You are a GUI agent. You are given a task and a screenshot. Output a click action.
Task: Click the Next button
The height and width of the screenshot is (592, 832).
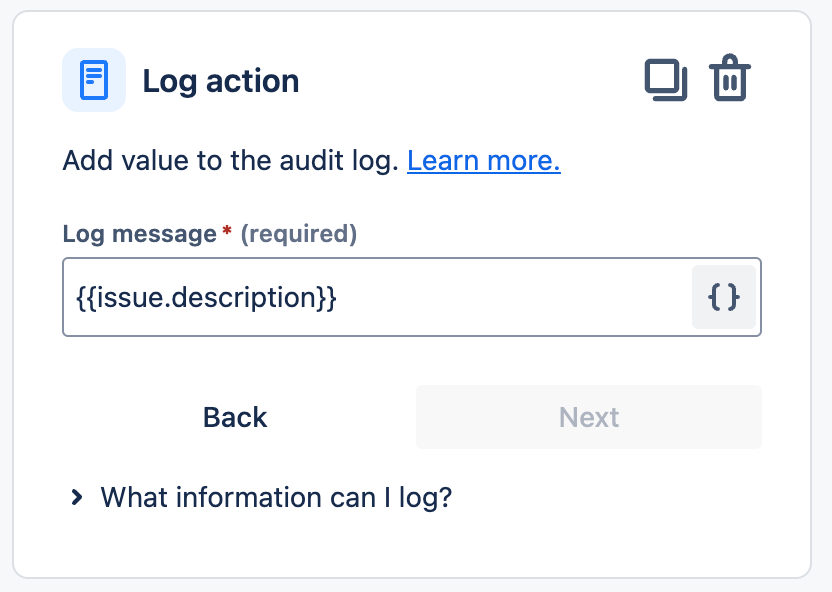588,417
